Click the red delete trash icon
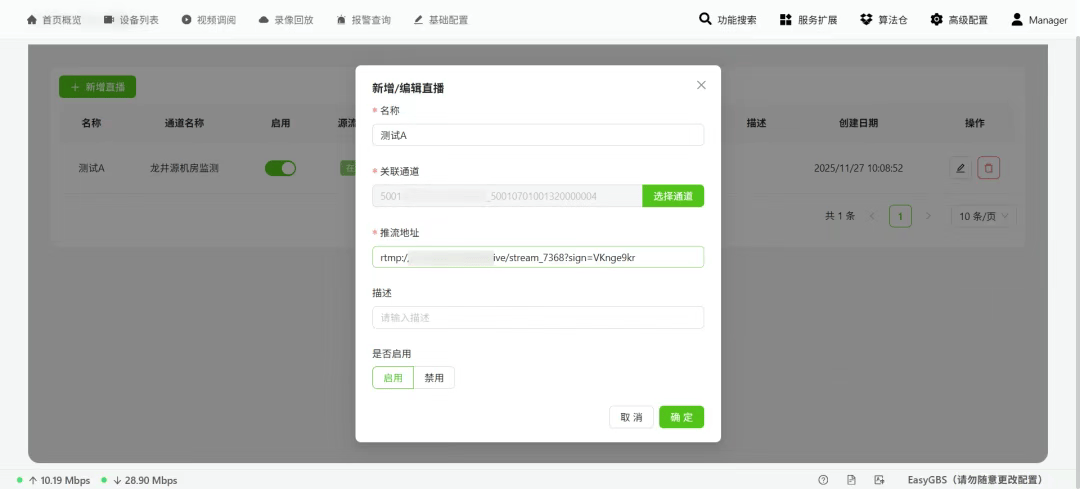The height and width of the screenshot is (489, 1080). point(989,168)
